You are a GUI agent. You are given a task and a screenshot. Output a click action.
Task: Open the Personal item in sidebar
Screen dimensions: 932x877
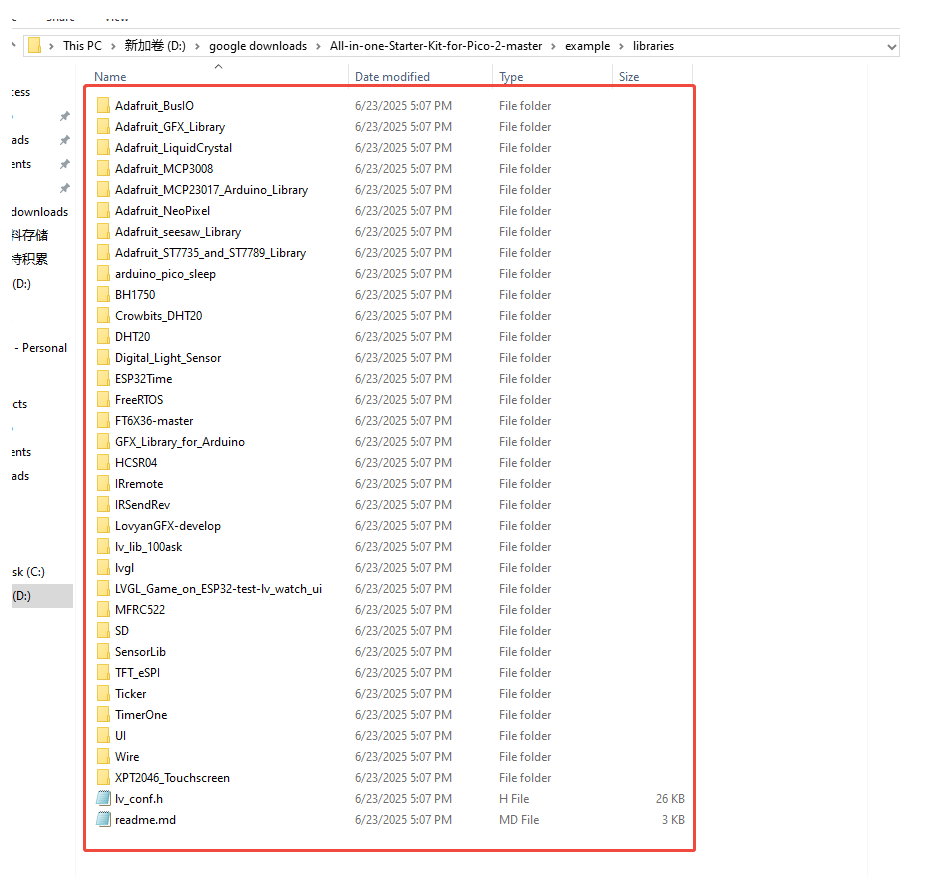coord(40,348)
